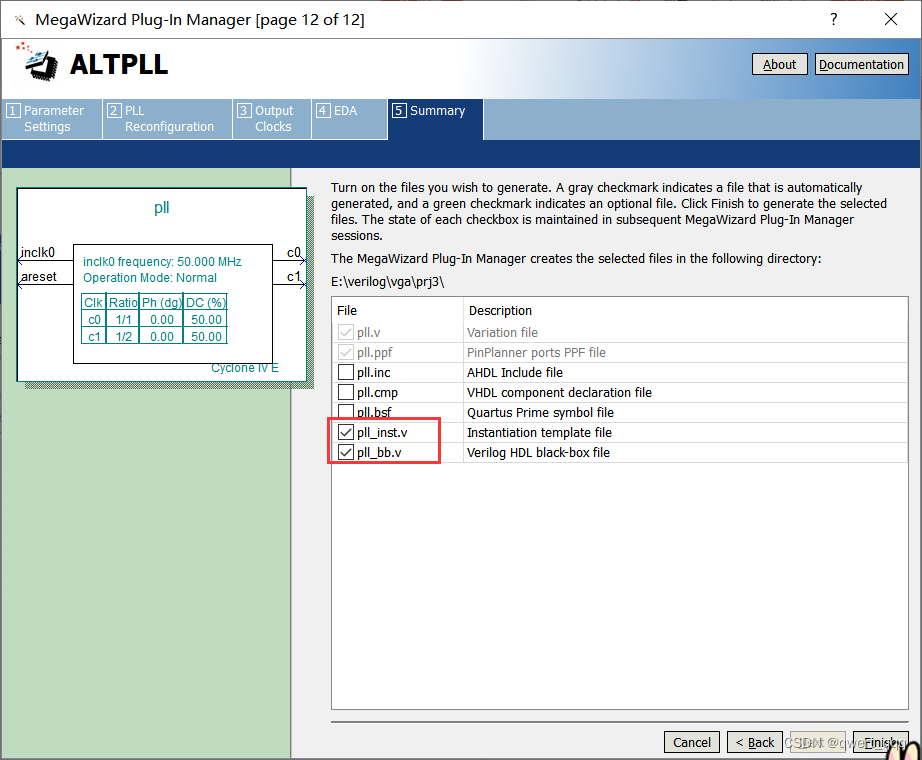Click the c1 output port label
This screenshot has width=922, height=760.
tap(293, 276)
